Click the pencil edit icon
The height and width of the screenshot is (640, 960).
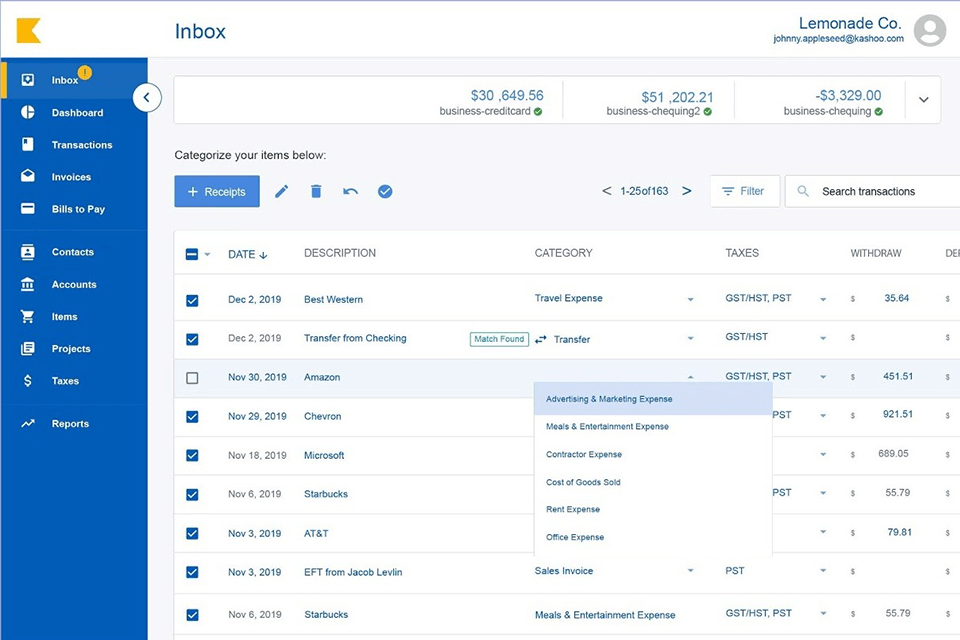tap(282, 192)
